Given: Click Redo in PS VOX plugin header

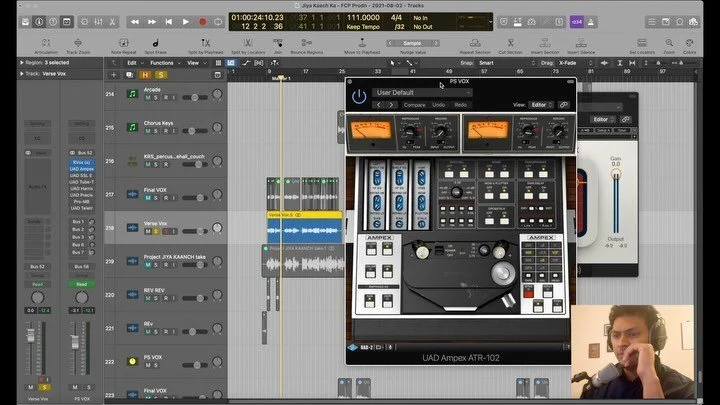Looking at the screenshot, I should (x=461, y=105).
